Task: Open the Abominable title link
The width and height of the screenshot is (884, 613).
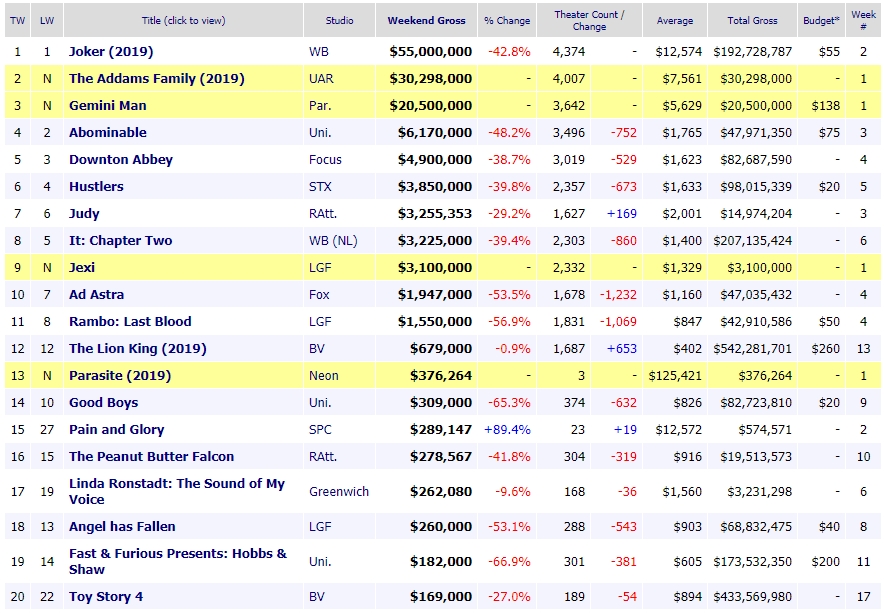Action: [108, 133]
